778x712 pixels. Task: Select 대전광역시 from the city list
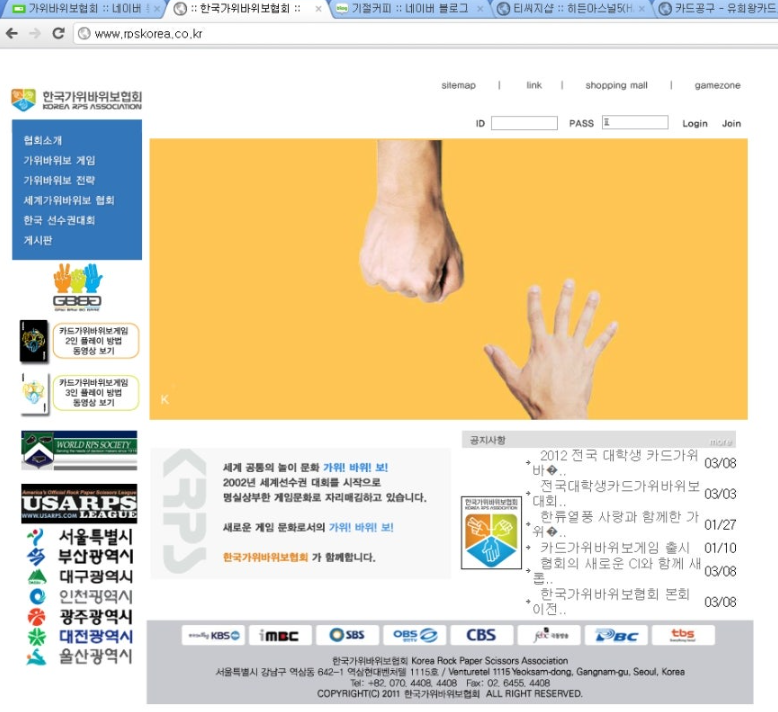coord(79,637)
